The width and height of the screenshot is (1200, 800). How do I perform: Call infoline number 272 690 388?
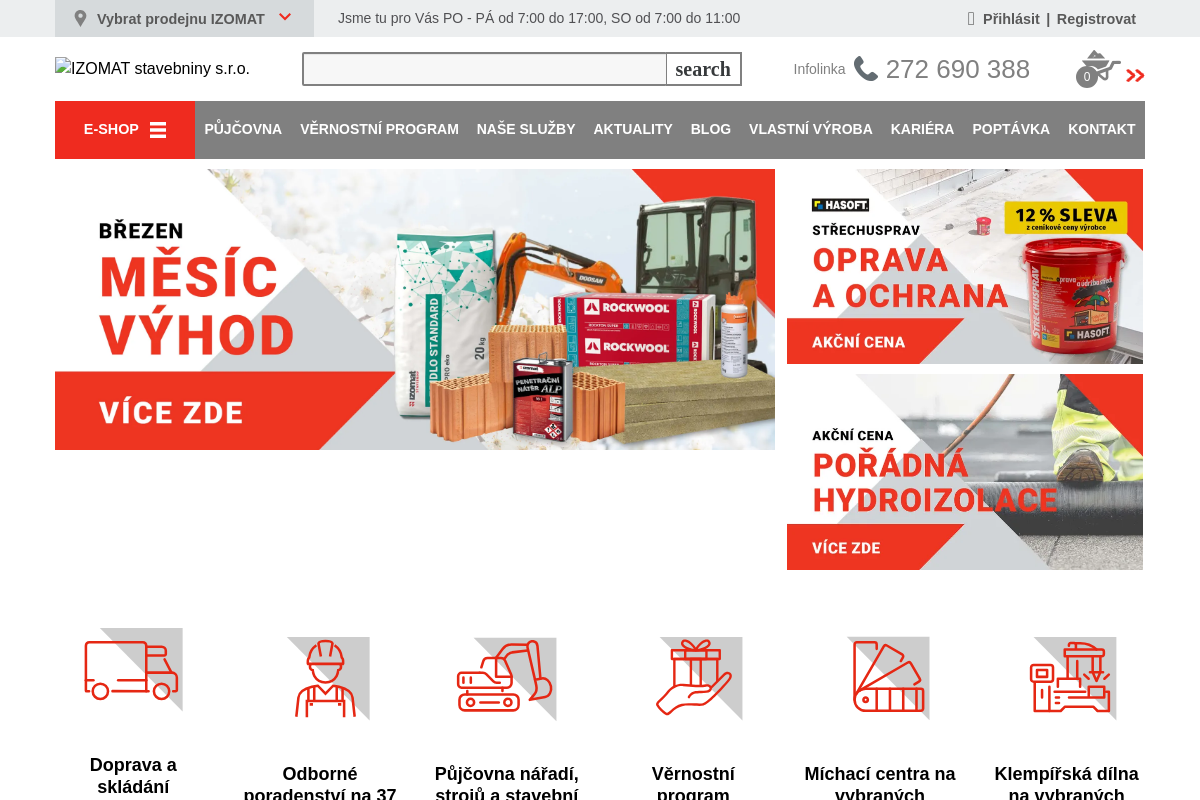(957, 69)
